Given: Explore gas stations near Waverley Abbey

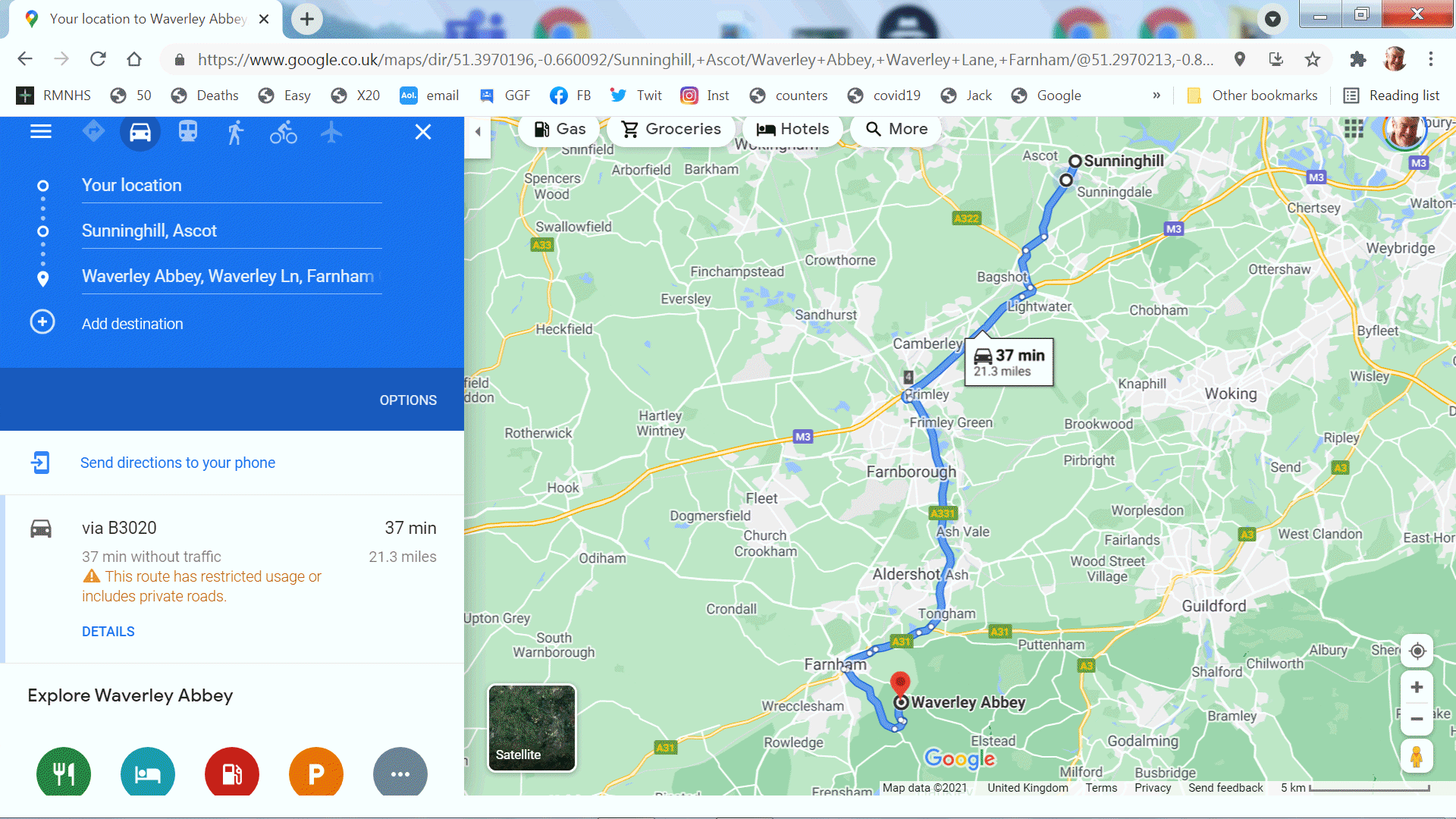Looking at the screenshot, I should tap(232, 772).
